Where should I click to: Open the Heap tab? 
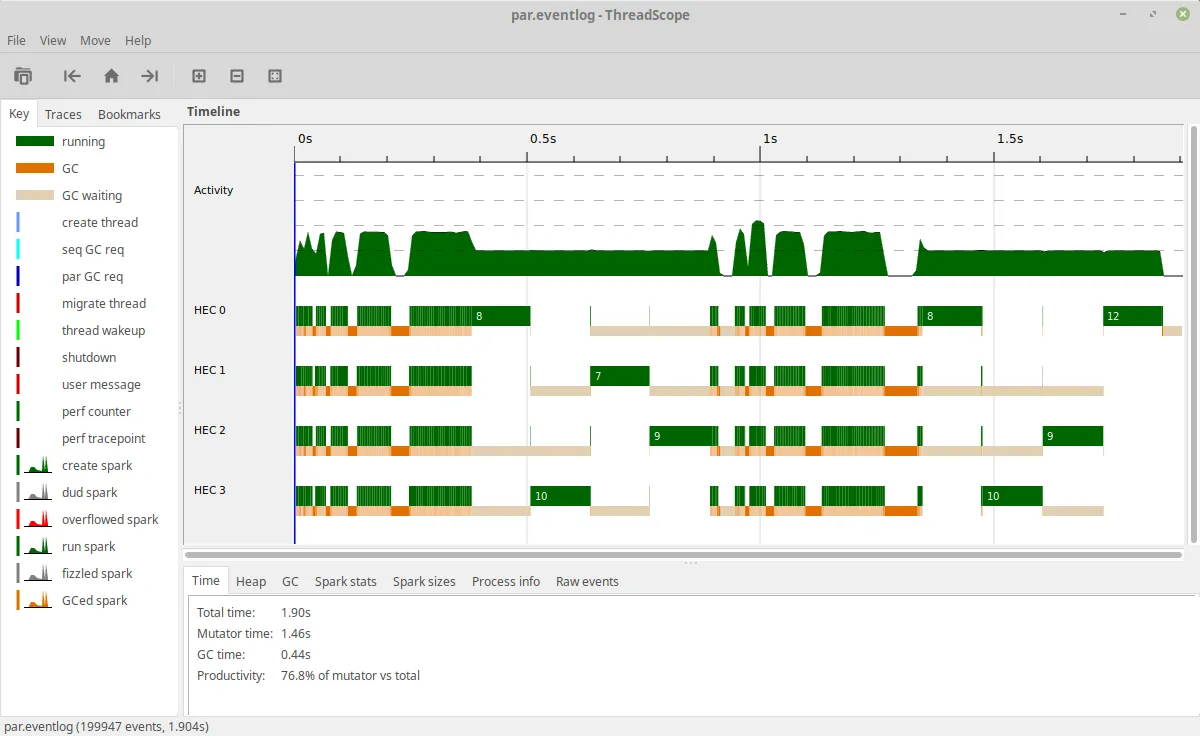pyautogui.click(x=251, y=581)
